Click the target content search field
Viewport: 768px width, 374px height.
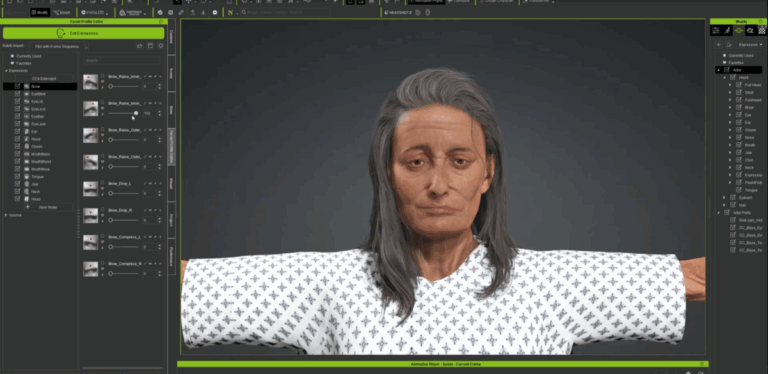[x=285, y=12]
